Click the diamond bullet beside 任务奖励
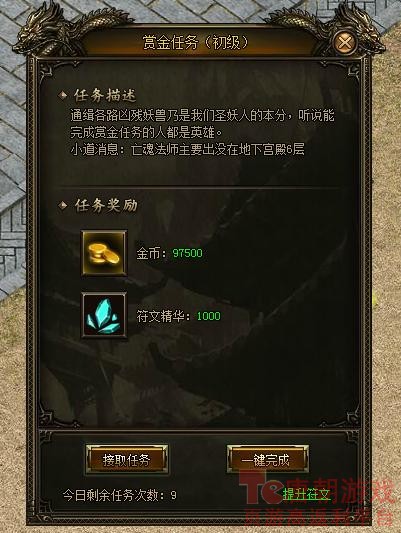 (x=63, y=205)
